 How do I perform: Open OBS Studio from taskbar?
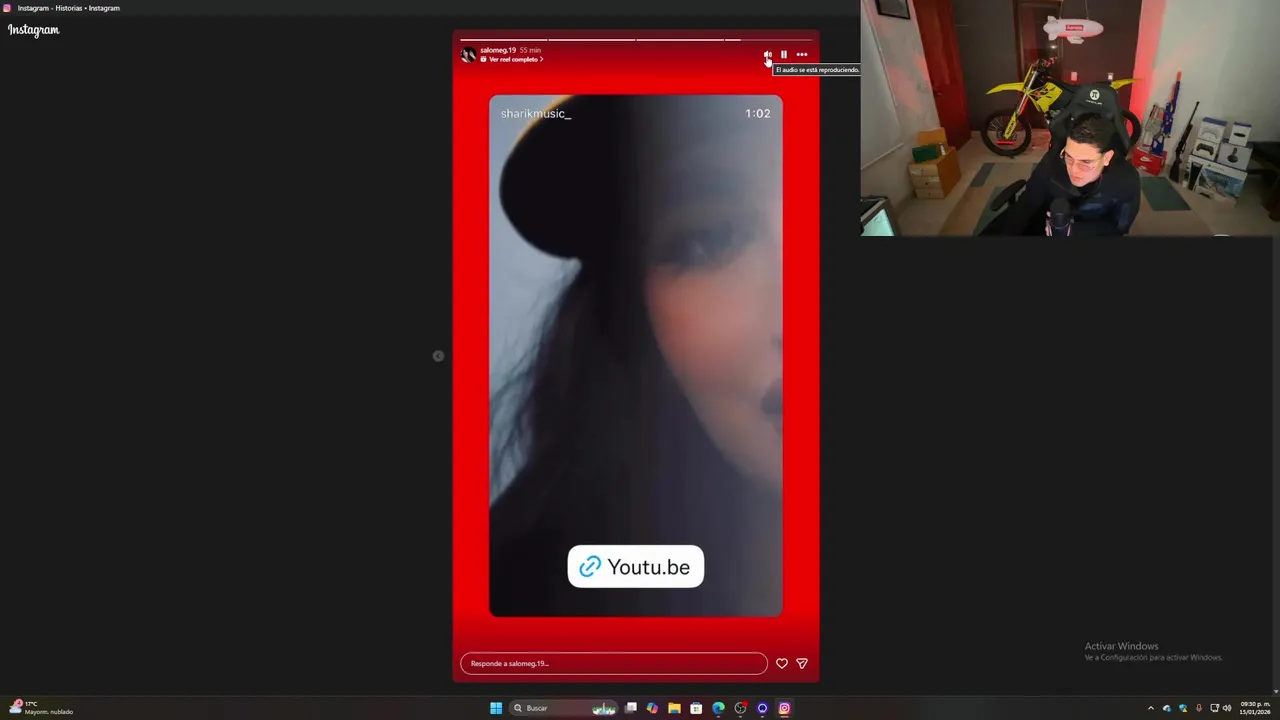740,708
